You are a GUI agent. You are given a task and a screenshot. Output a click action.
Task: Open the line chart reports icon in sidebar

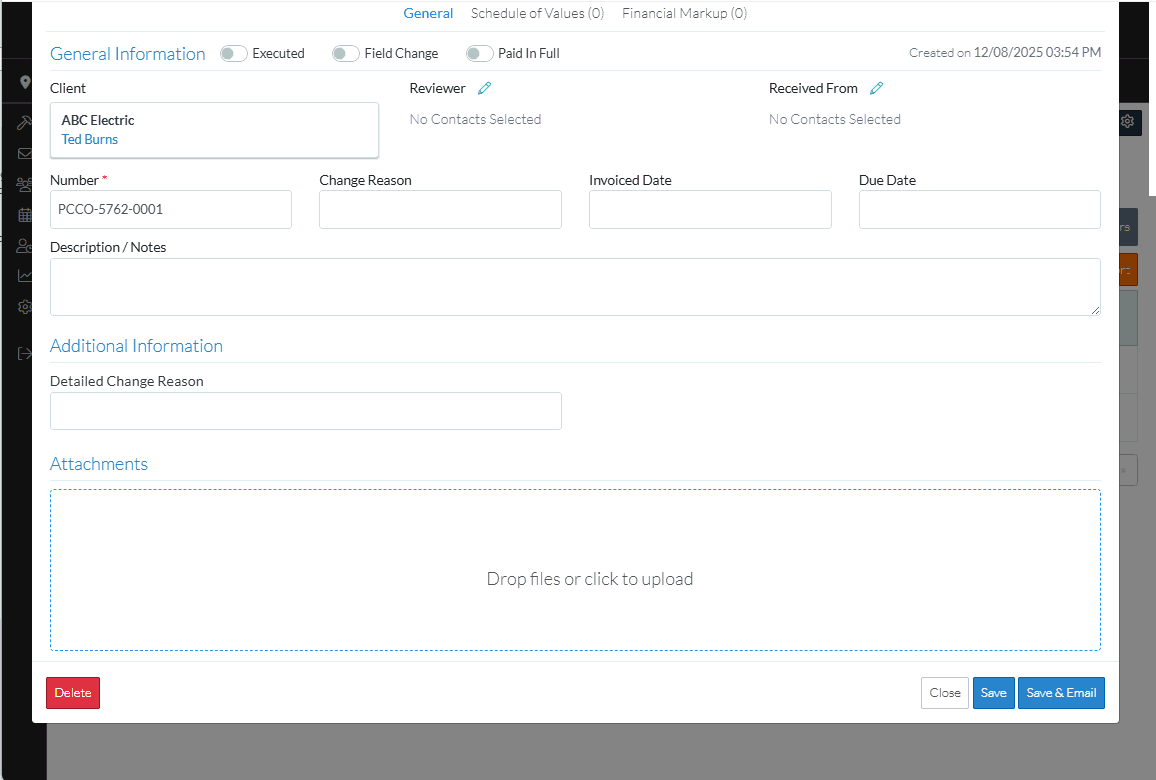[25, 276]
